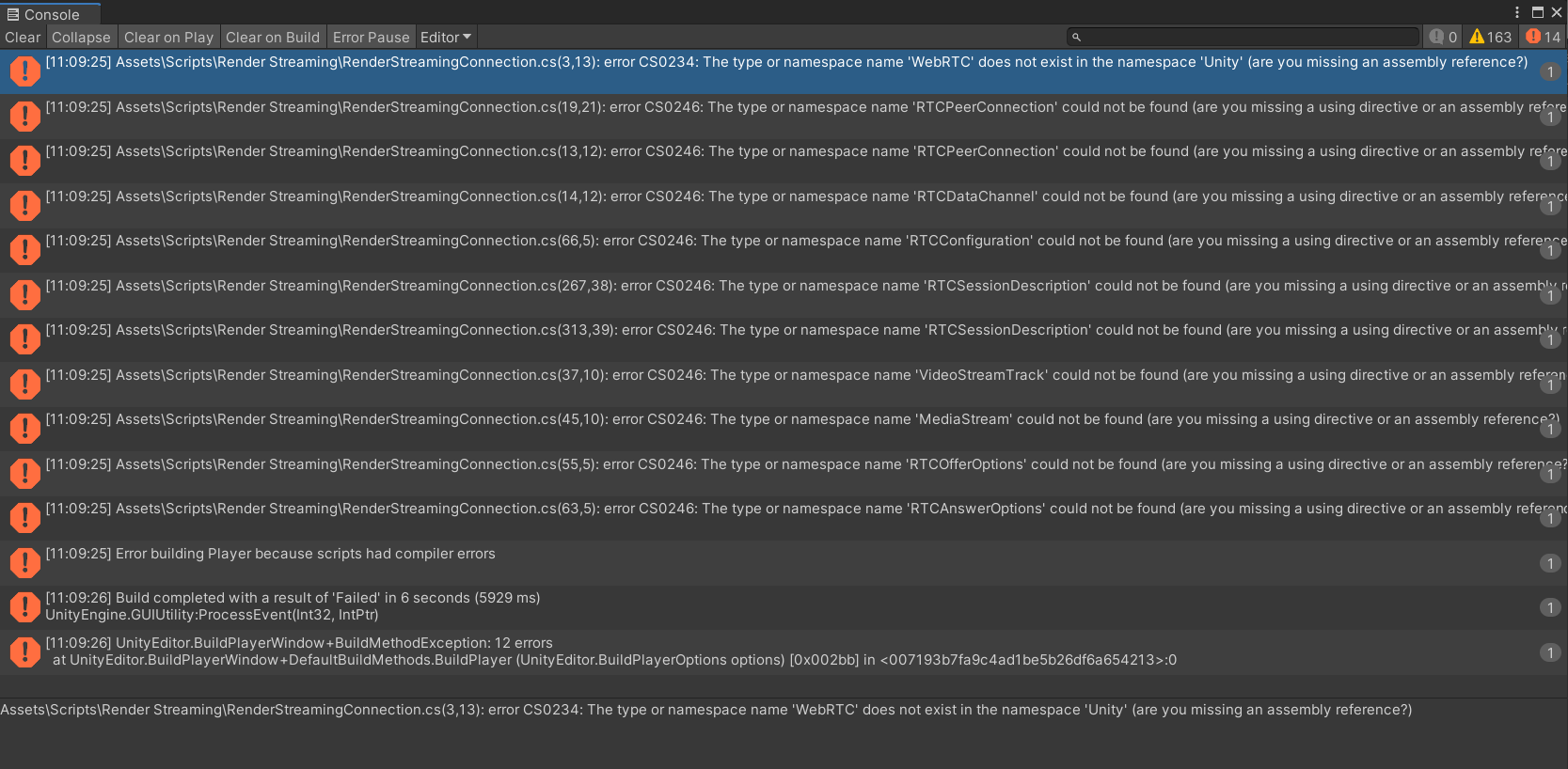1568x769 pixels.
Task: Select the RTCOfferOptions error log entry
Action: coord(658,463)
